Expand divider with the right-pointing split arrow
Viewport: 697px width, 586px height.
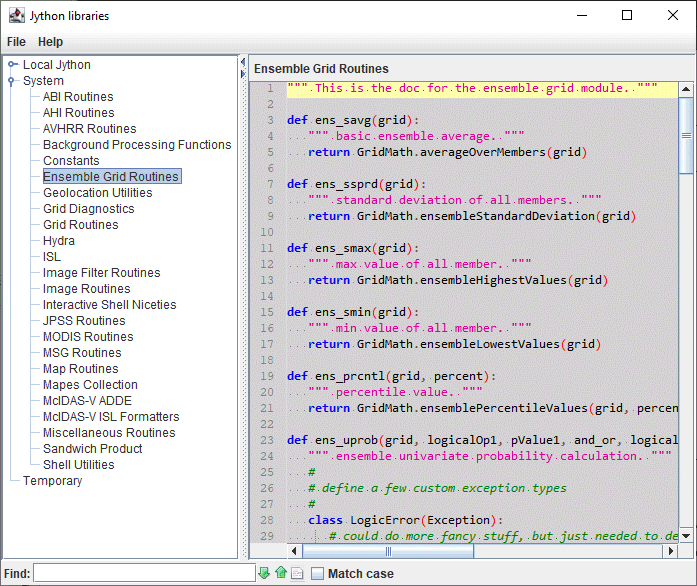243,73
